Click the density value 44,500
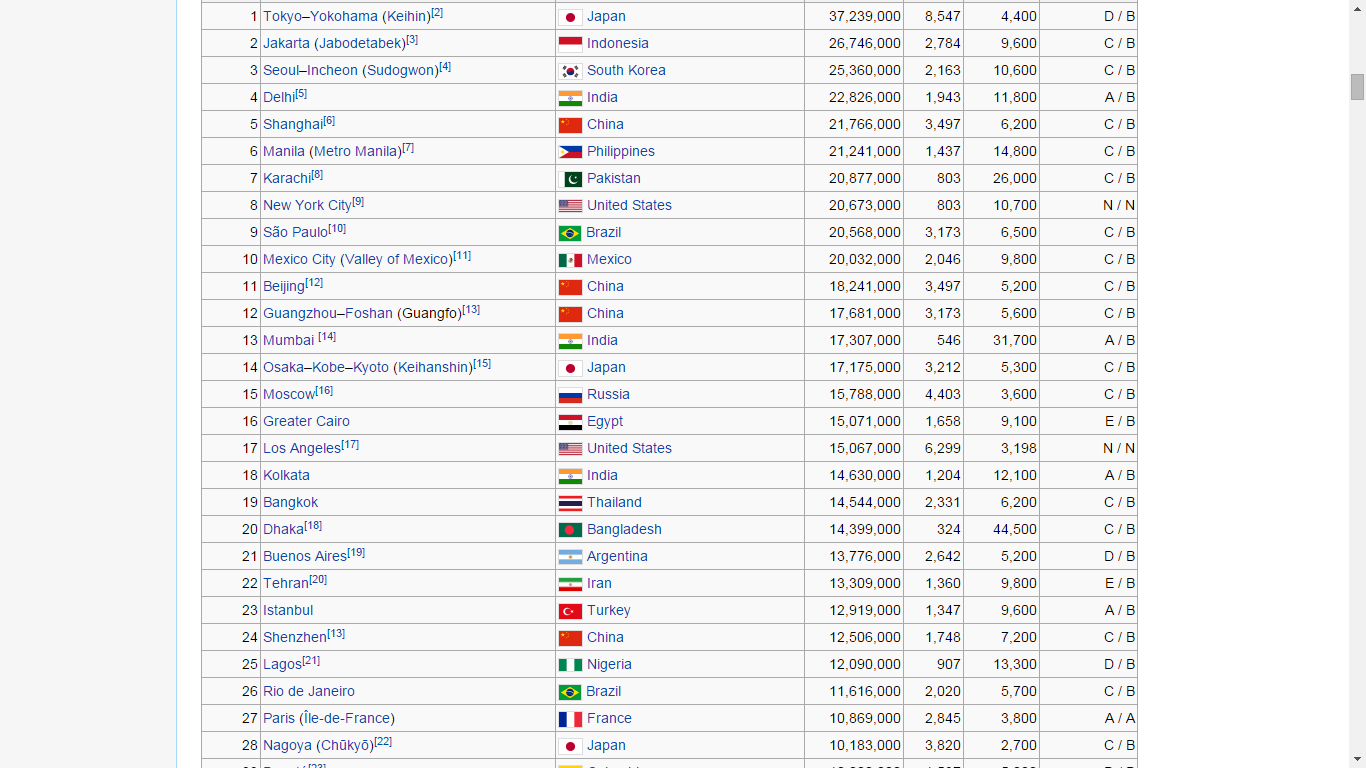Viewport: 1366px width, 768px height. click(x=1015, y=530)
